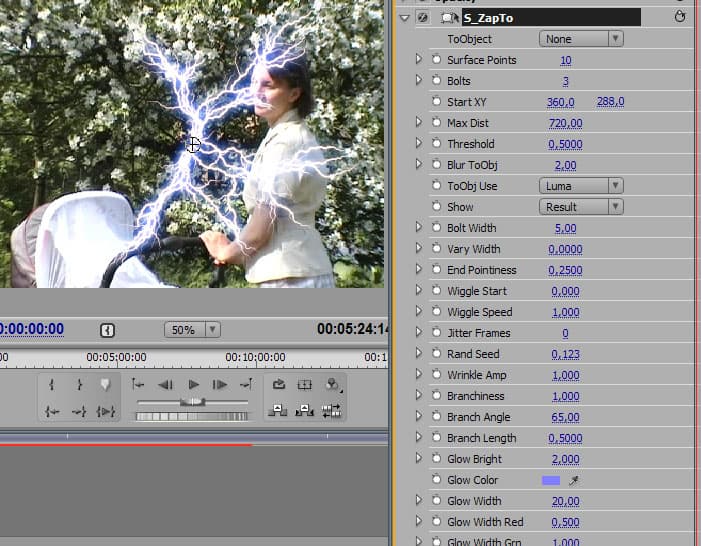Expand the Bolts property

418,80
